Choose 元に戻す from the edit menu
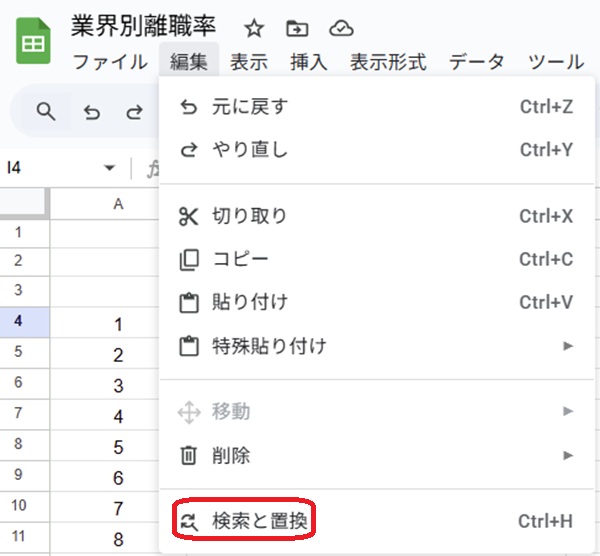This screenshot has width=600, height=556. (377, 107)
